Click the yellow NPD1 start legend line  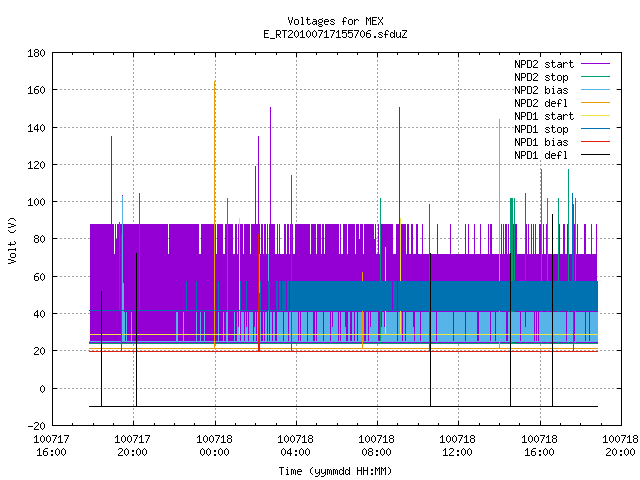pyautogui.click(x=595, y=116)
